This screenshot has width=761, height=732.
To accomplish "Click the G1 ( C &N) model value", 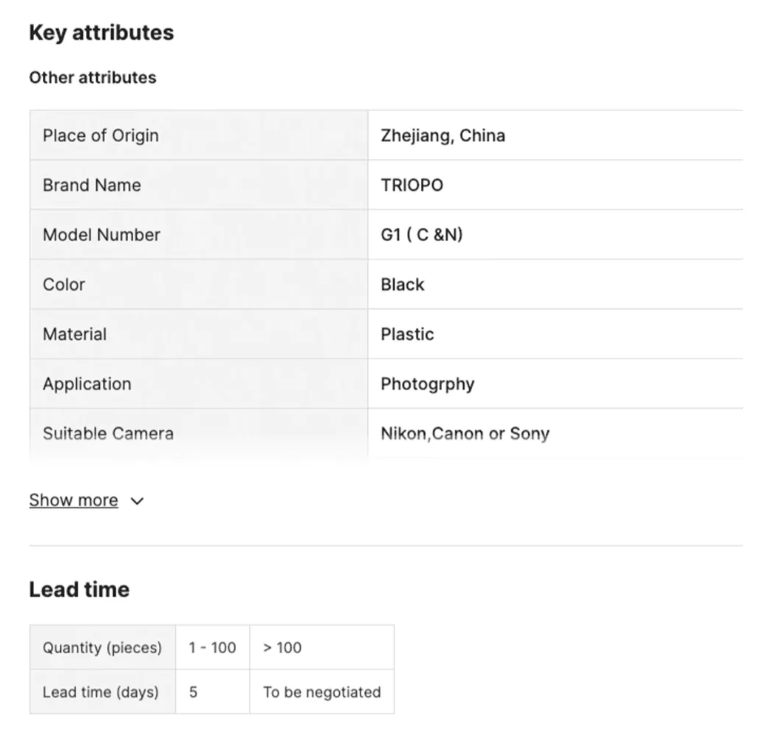I will point(421,235).
